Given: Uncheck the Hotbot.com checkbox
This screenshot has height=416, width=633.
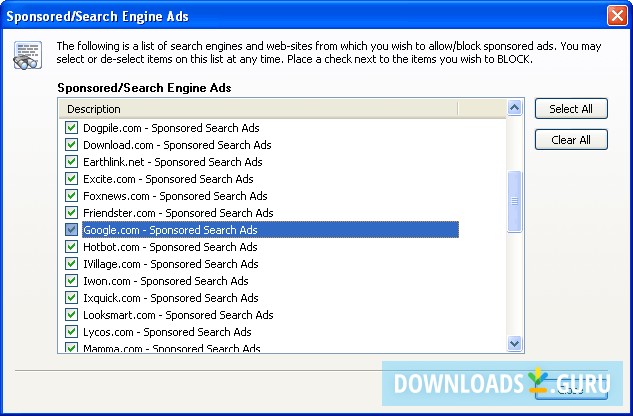Looking at the screenshot, I should (71, 247).
